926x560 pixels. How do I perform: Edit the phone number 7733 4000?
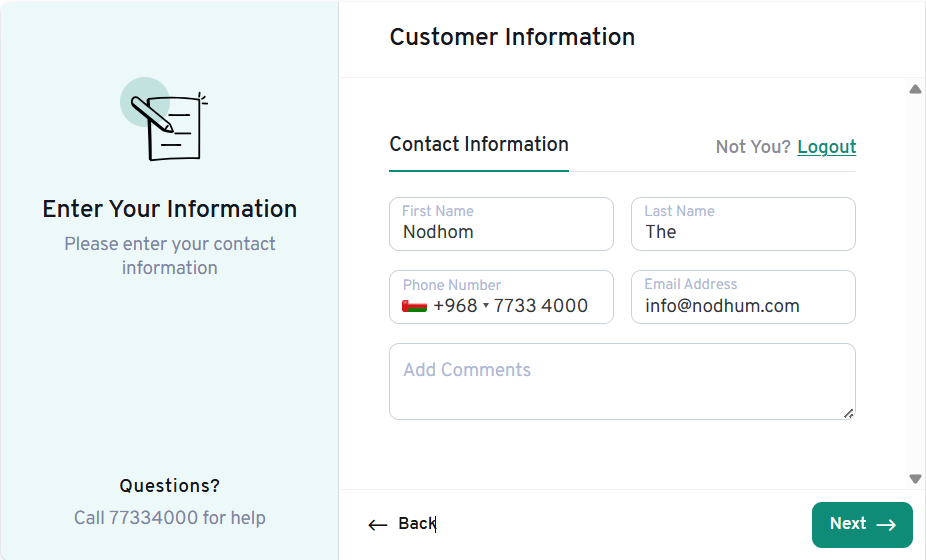pyautogui.click(x=541, y=306)
